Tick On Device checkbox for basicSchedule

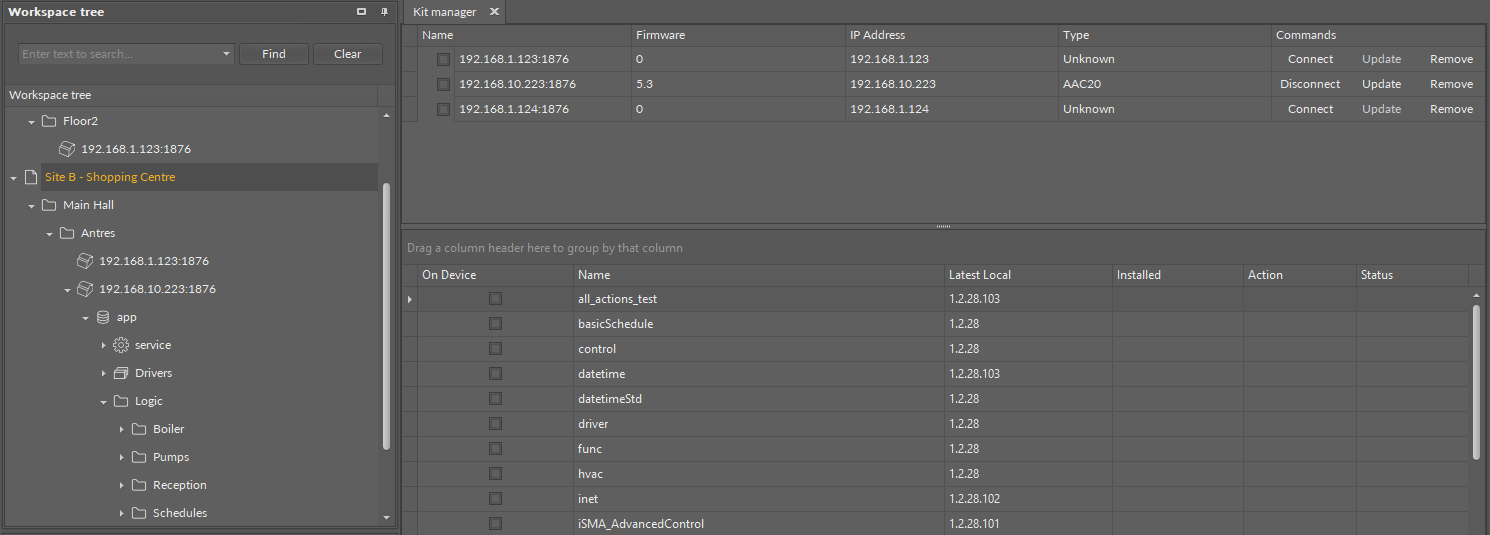[x=495, y=324]
